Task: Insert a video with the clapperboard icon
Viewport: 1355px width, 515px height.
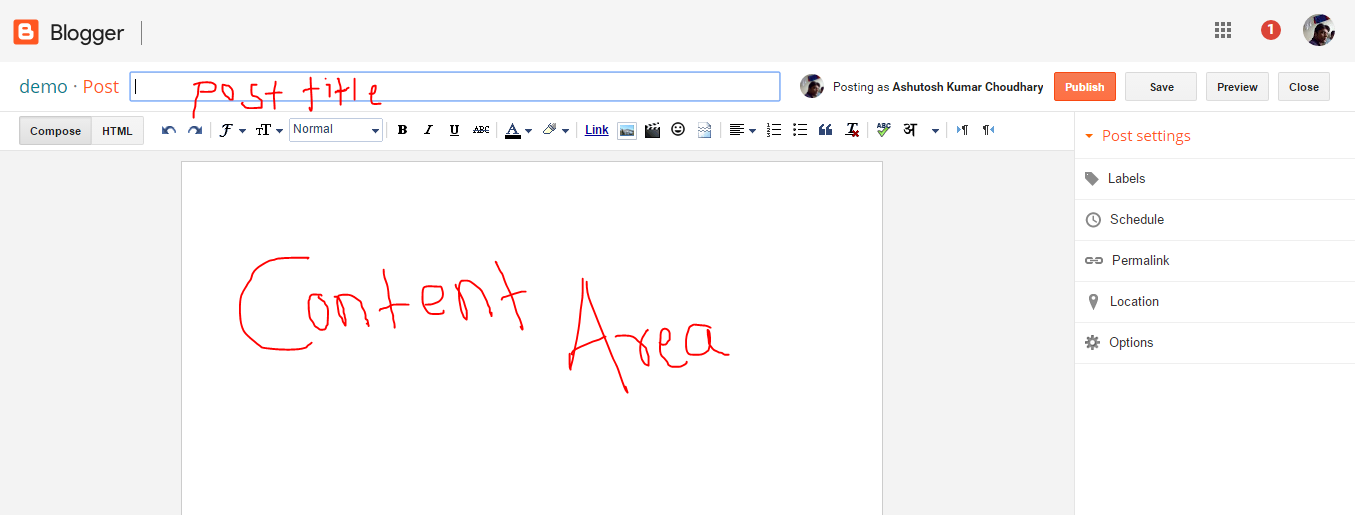Action: (x=653, y=130)
